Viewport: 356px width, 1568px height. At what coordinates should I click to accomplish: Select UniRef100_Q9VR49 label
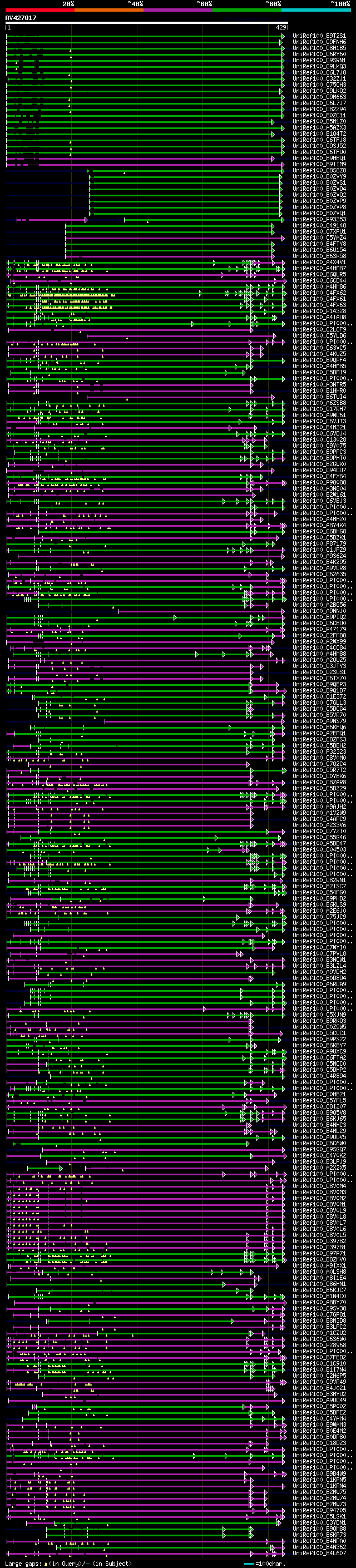[319, 1382]
